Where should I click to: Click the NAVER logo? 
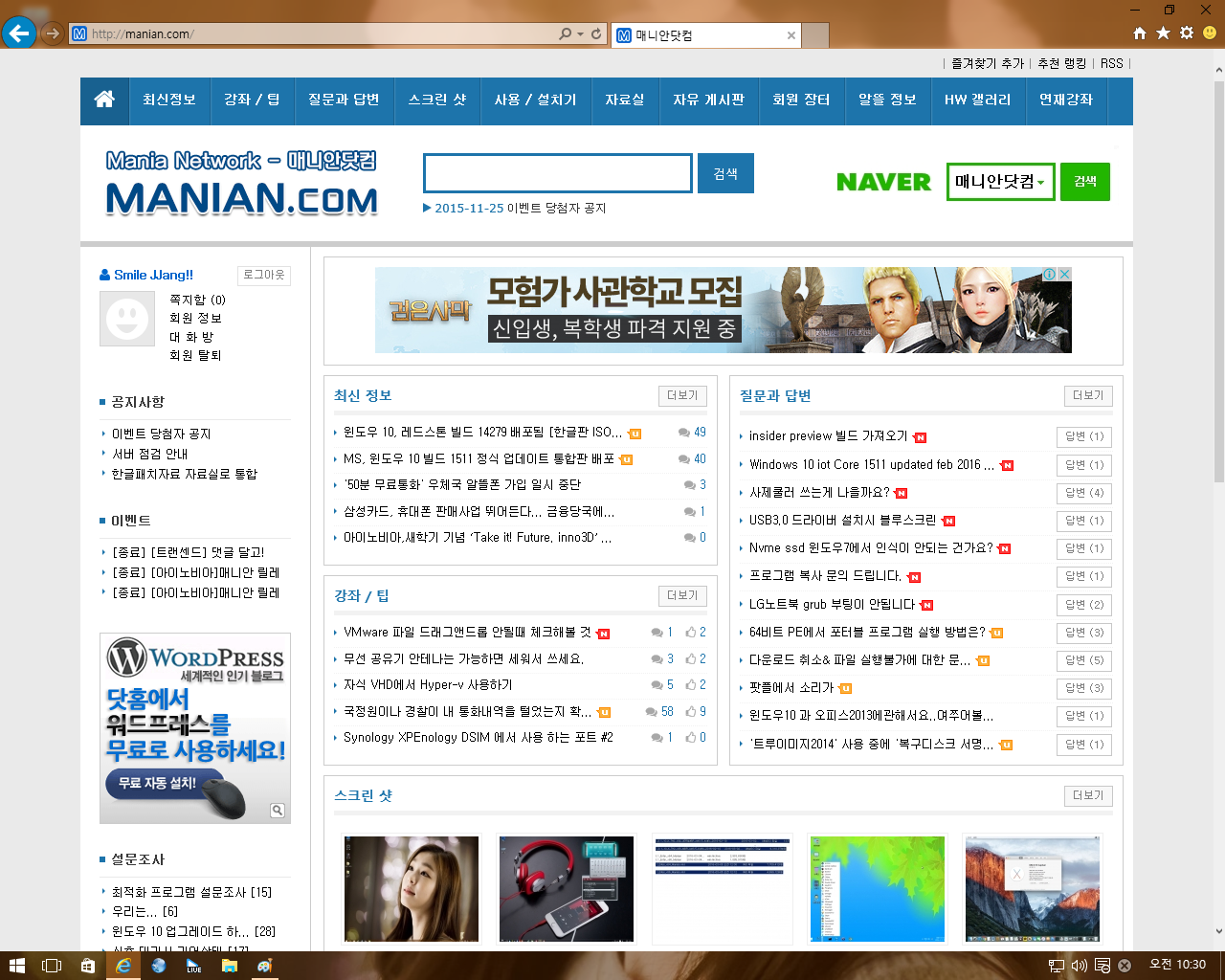pyautogui.click(x=883, y=182)
